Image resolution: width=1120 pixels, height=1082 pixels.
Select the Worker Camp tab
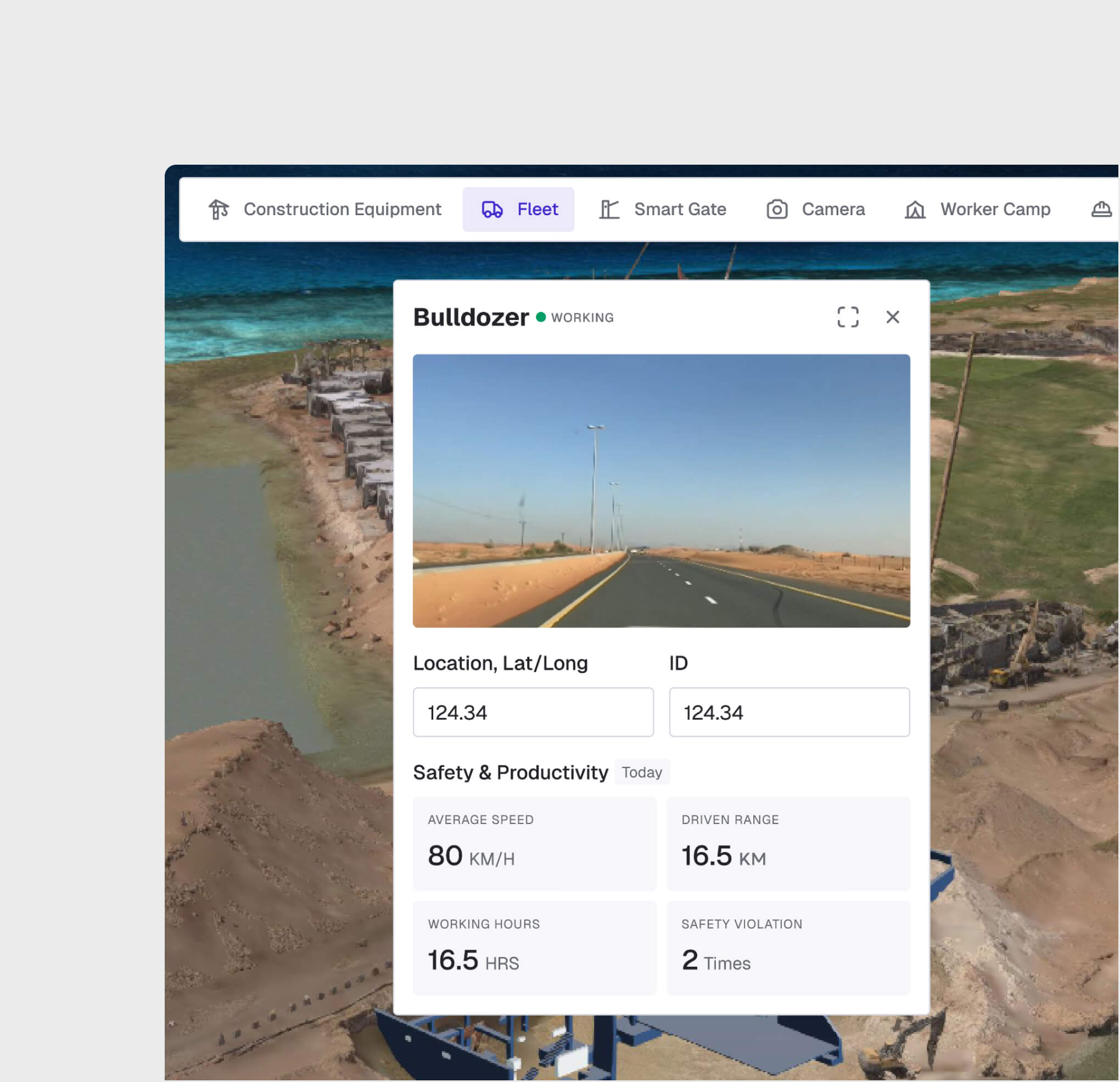(995, 210)
